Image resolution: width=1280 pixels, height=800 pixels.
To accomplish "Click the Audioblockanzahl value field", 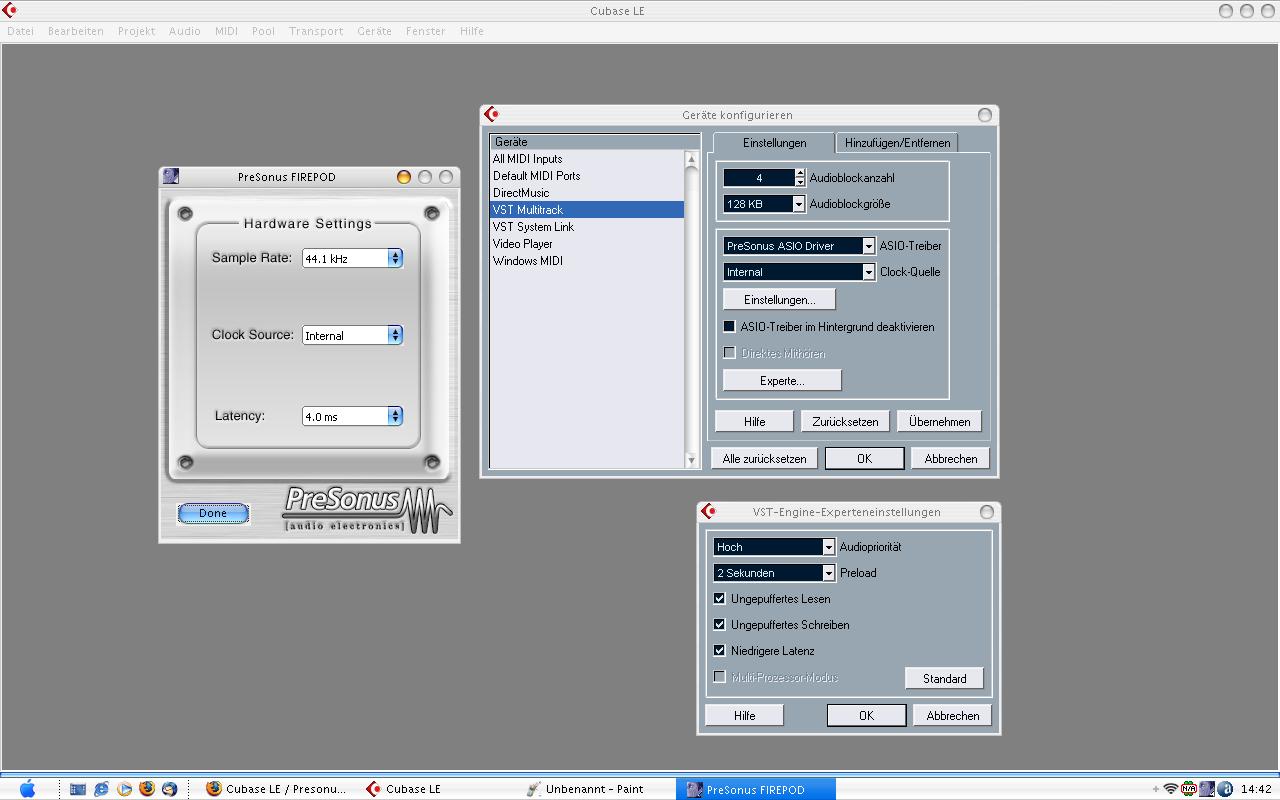I will click(x=759, y=178).
